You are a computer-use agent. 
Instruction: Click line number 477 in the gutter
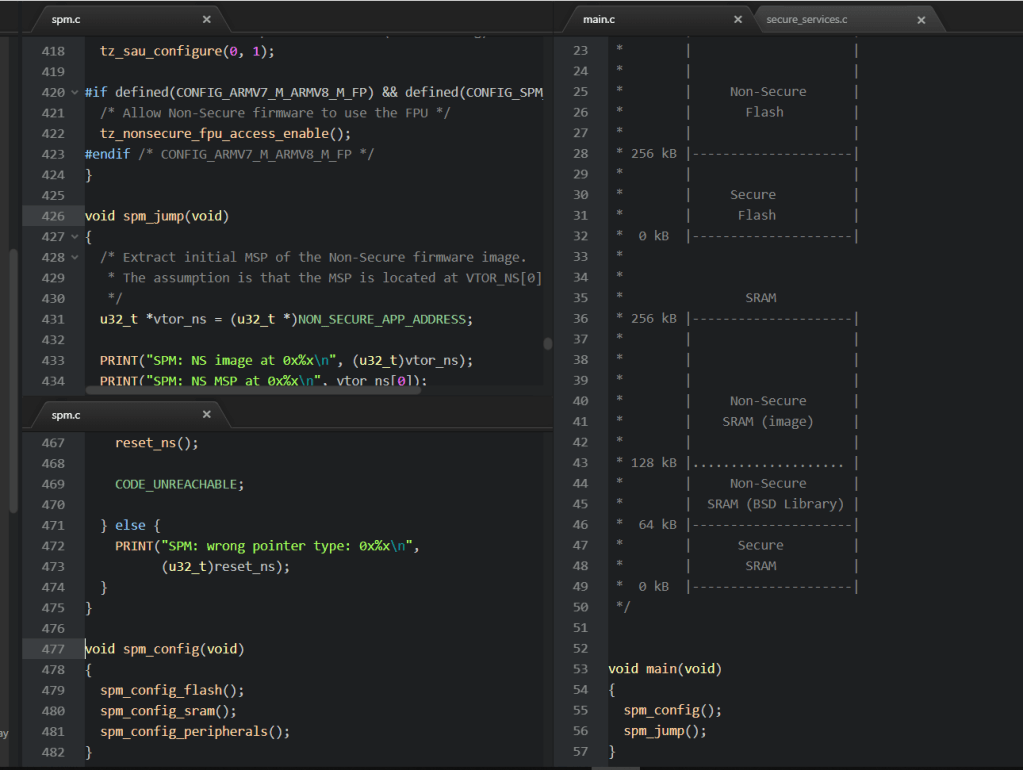[53, 649]
